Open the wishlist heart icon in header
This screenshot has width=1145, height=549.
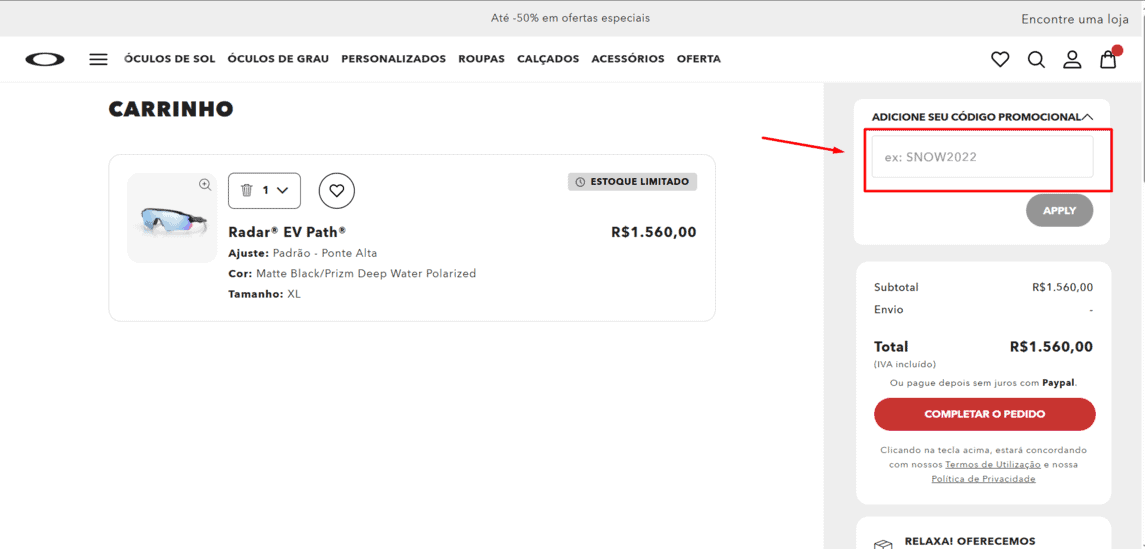(x=1000, y=59)
